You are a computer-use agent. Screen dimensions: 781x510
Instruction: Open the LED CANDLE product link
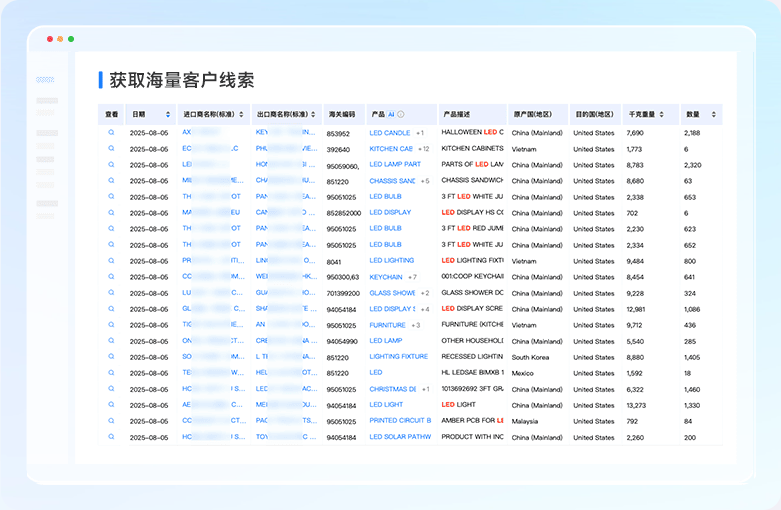coord(390,133)
